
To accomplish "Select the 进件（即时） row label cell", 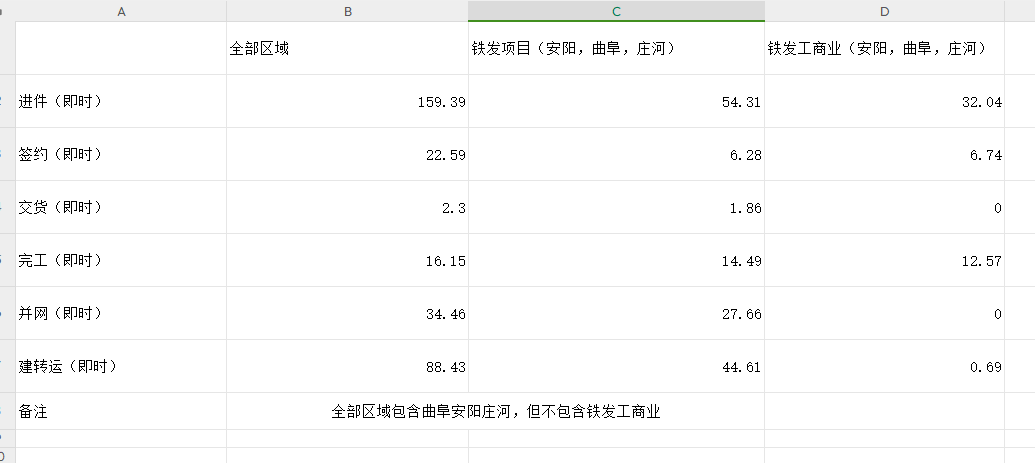I will tap(121, 101).
